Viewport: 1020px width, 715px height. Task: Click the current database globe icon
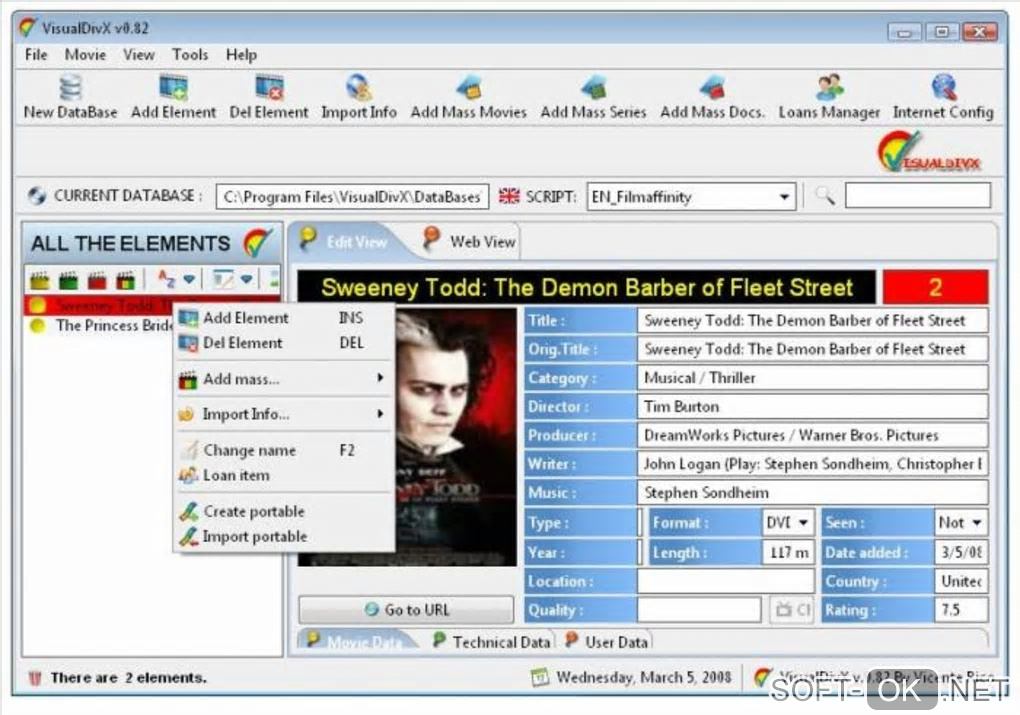[x=37, y=195]
